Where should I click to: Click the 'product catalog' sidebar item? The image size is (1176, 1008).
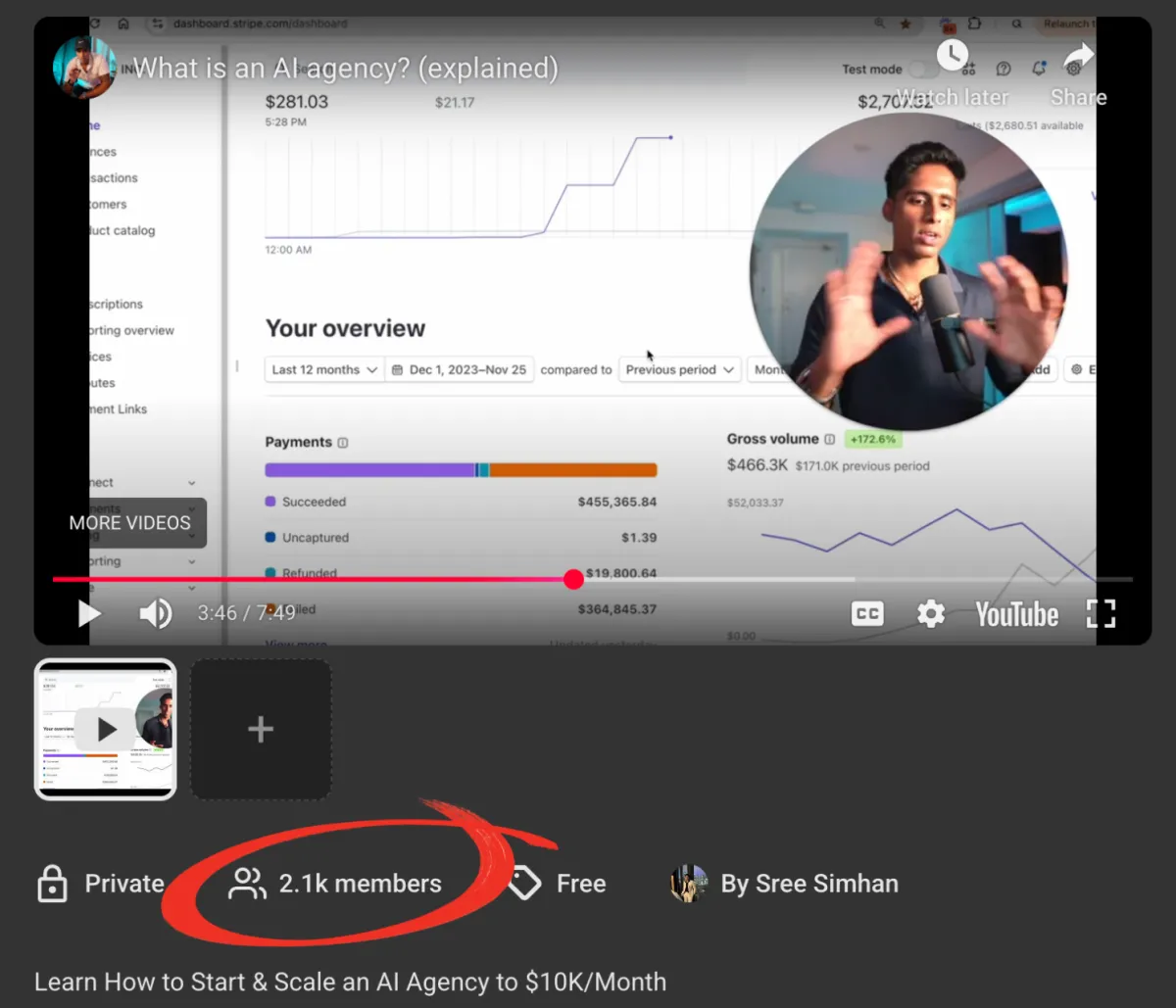(122, 231)
